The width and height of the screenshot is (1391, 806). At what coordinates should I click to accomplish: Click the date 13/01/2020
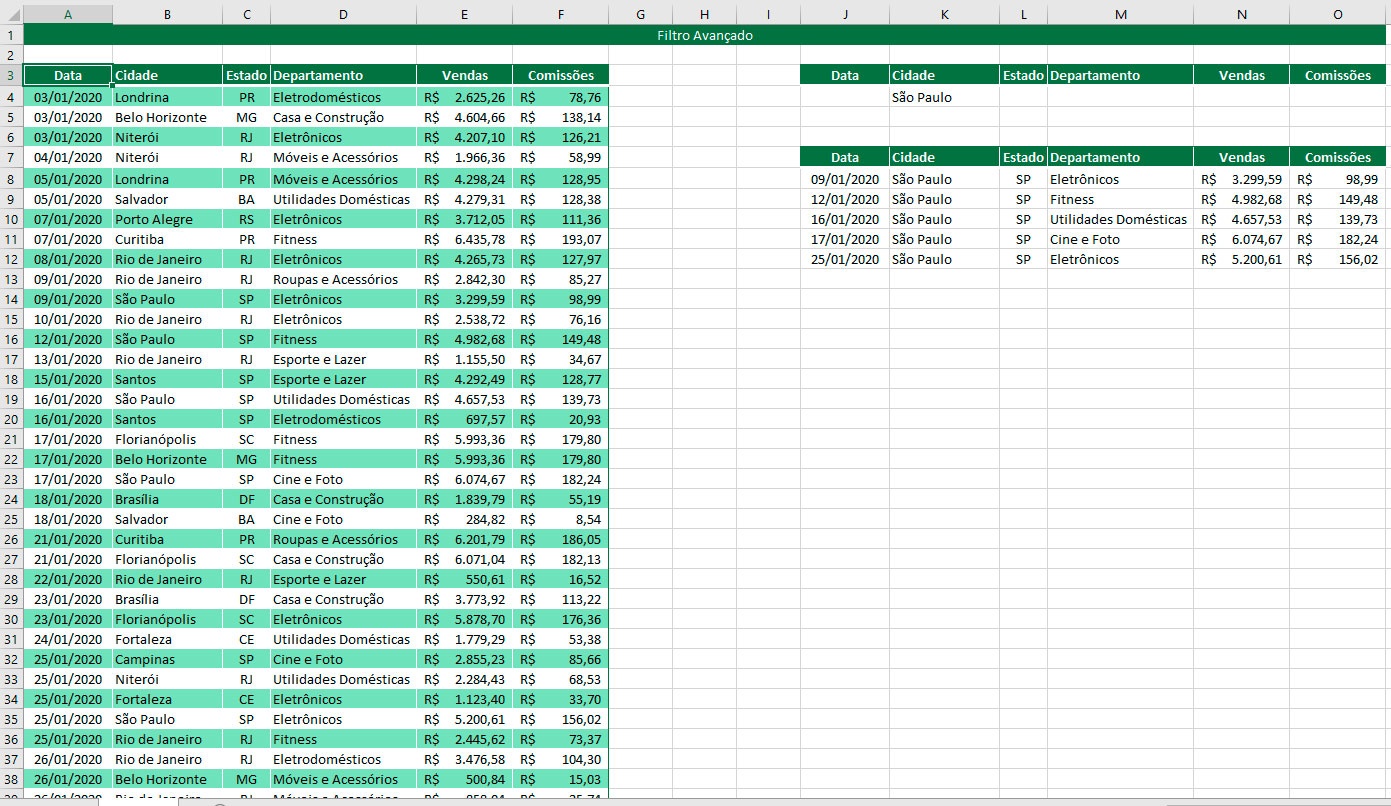tap(68, 359)
